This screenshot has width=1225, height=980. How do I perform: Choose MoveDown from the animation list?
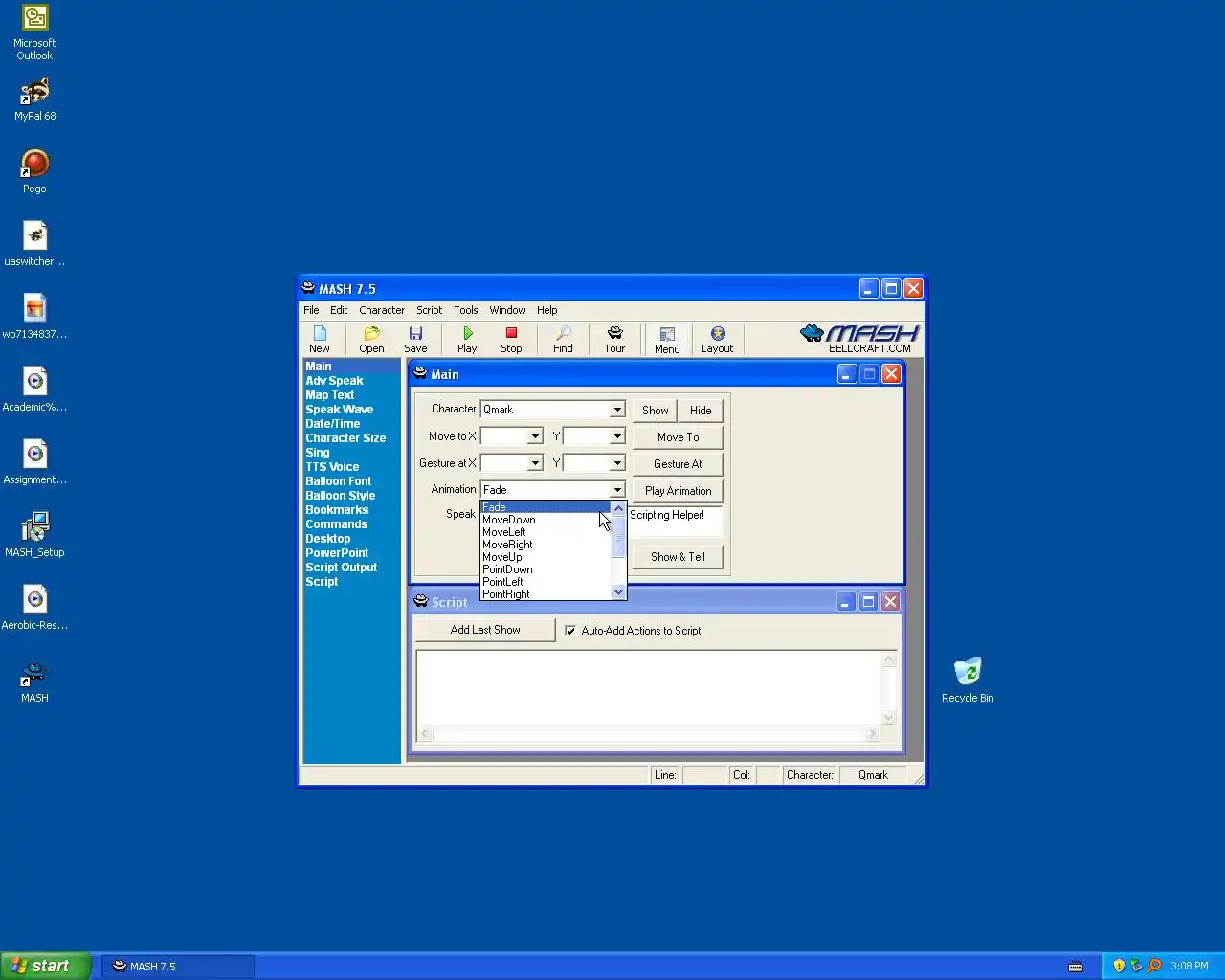pos(545,520)
